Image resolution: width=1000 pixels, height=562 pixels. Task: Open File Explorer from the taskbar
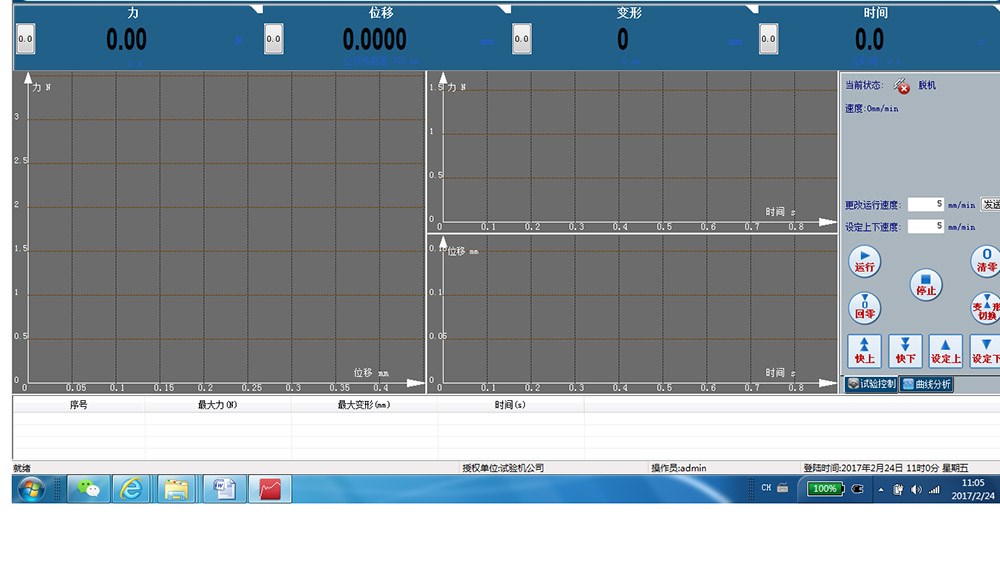(x=176, y=489)
